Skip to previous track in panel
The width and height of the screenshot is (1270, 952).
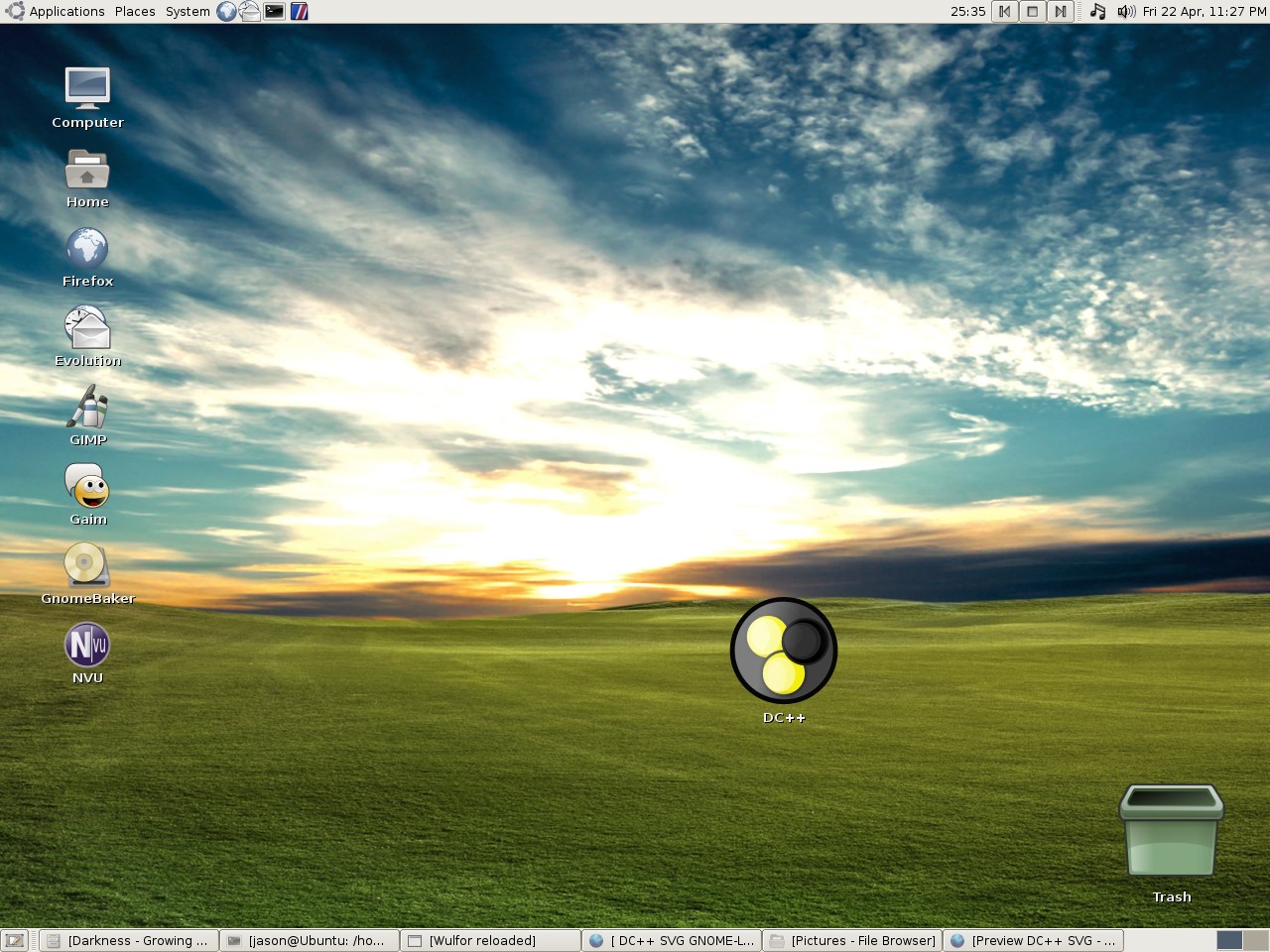pyautogui.click(x=1005, y=12)
